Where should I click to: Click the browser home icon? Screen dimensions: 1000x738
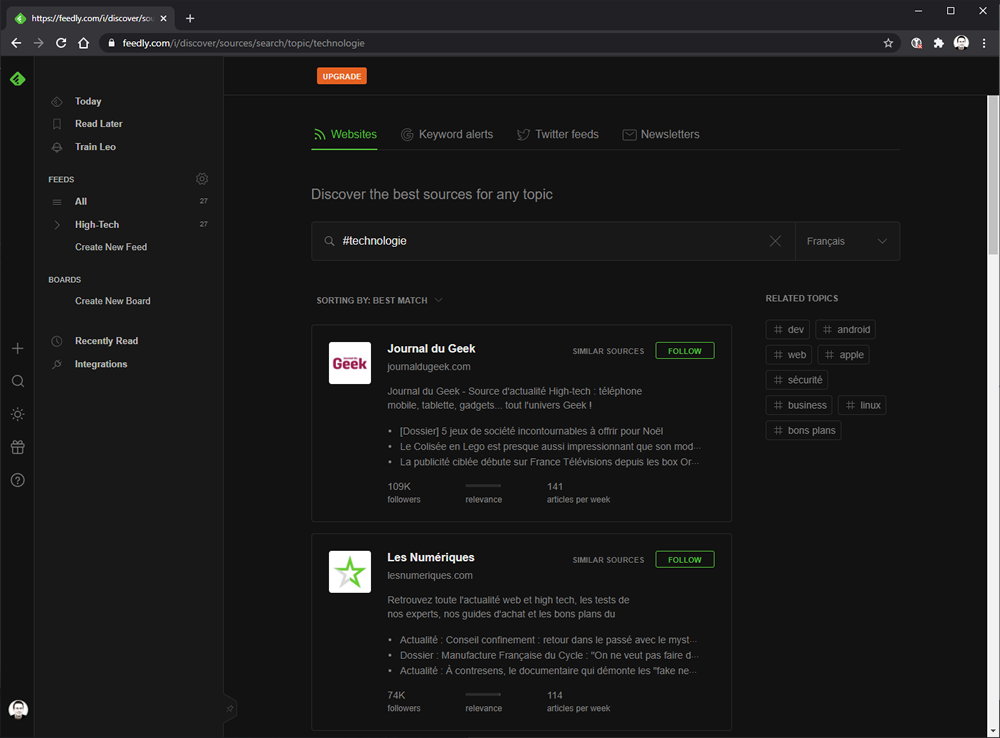click(84, 43)
